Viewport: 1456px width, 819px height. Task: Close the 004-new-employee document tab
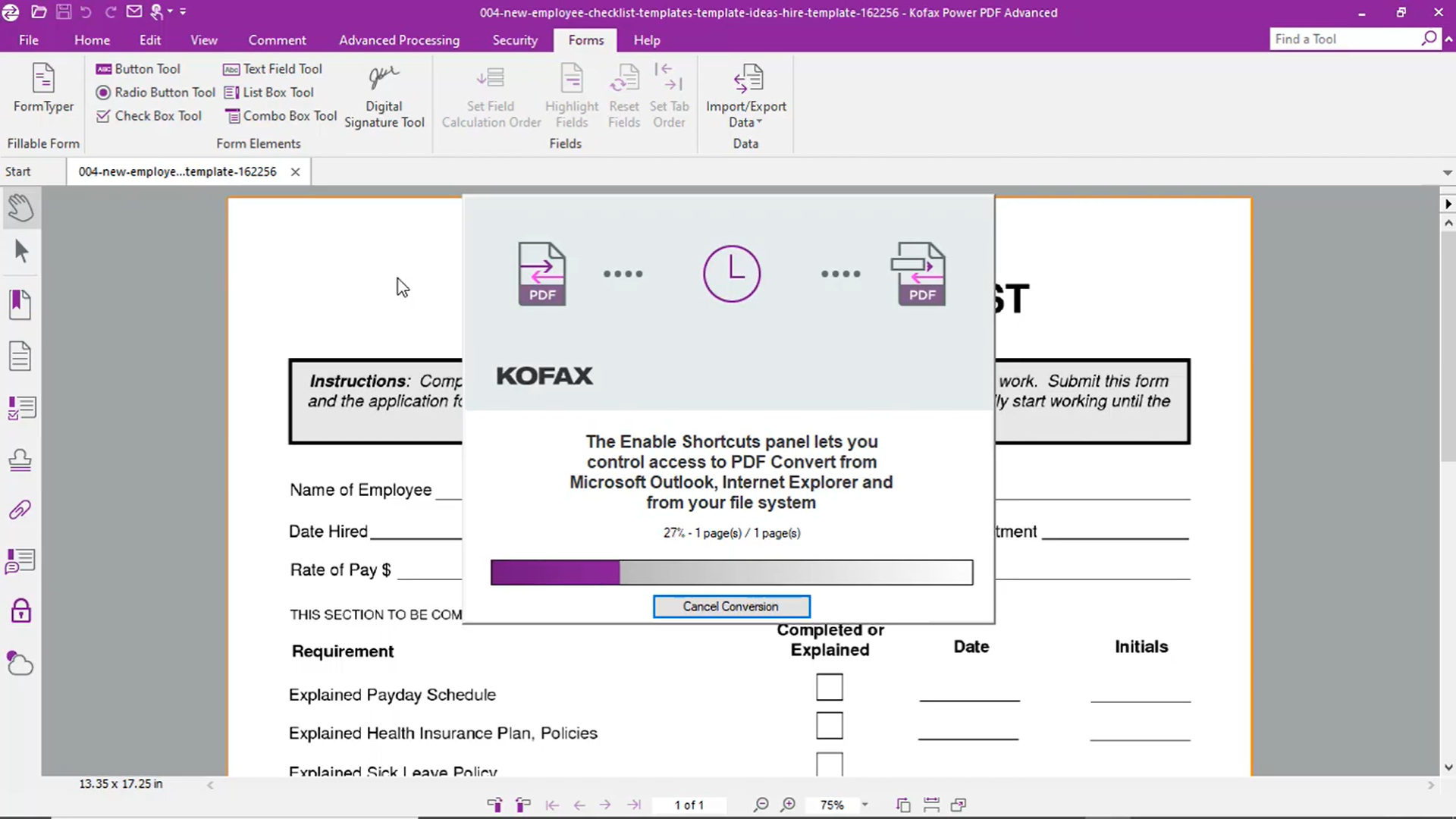click(x=296, y=172)
